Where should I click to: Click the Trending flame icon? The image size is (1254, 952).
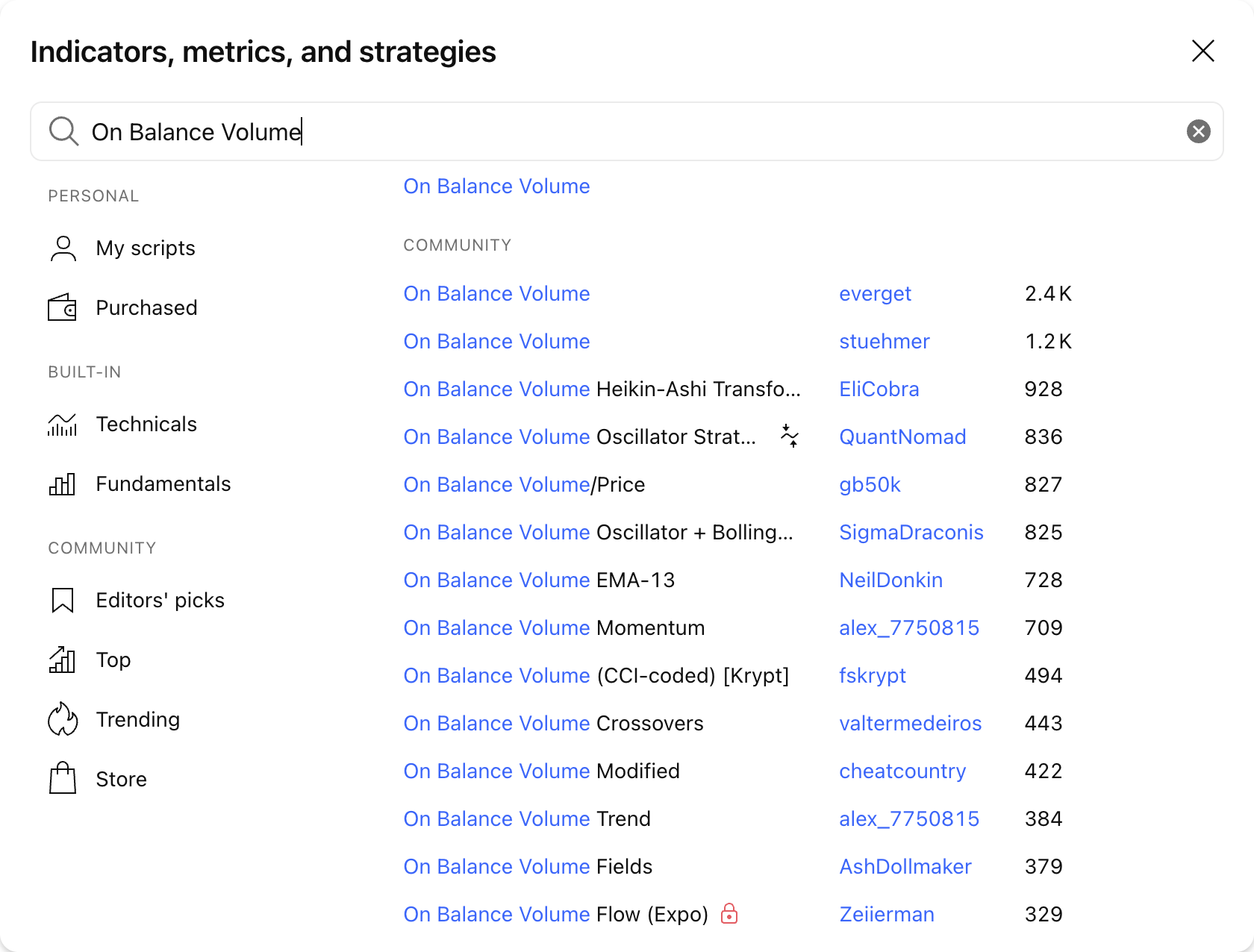[x=63, y=719]
